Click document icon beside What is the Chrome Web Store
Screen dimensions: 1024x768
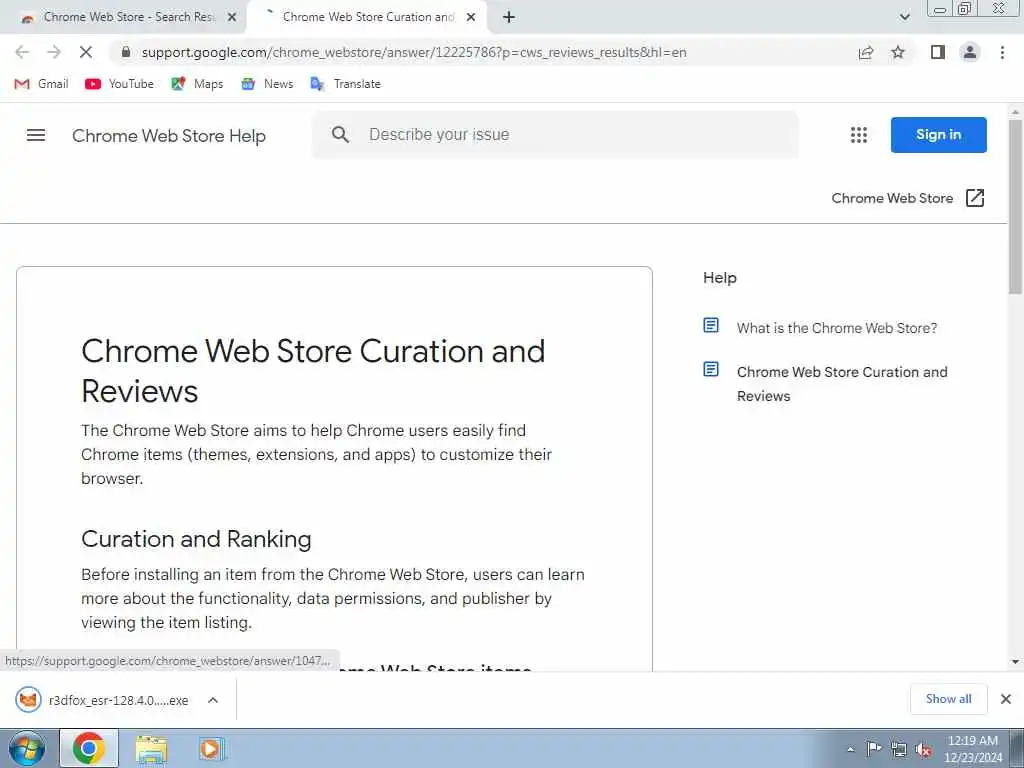point(711,325)
